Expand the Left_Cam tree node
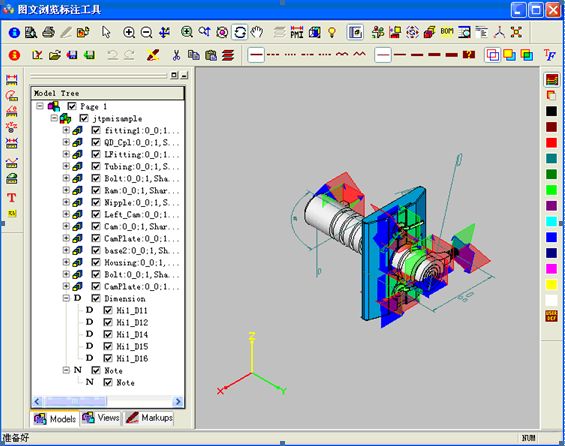Viewport: 565px width, 446px height. [x=66, y=214]
